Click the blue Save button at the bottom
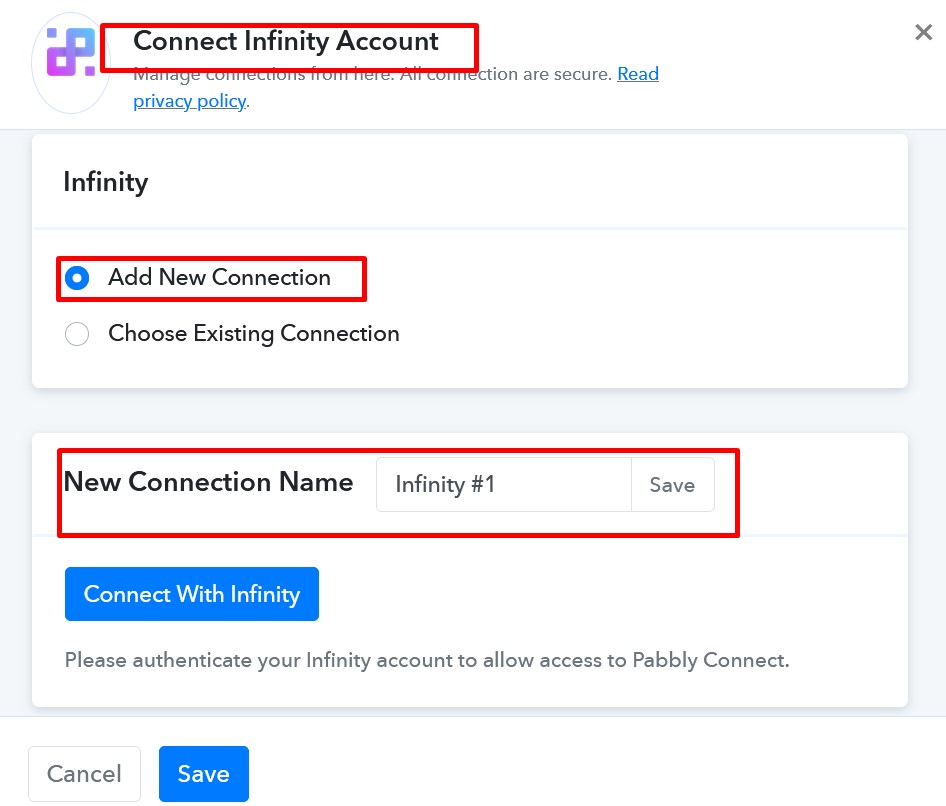 coord(204,773)
